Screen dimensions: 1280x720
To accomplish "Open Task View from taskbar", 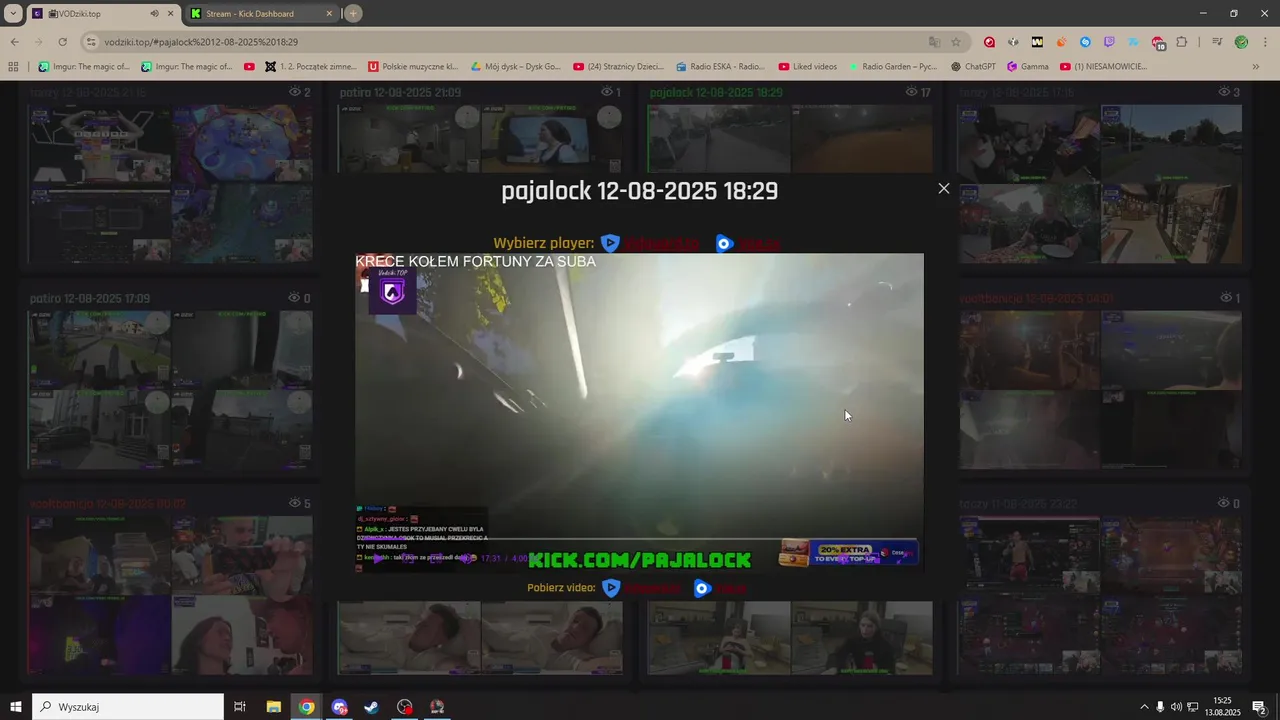I will (240, 707).
